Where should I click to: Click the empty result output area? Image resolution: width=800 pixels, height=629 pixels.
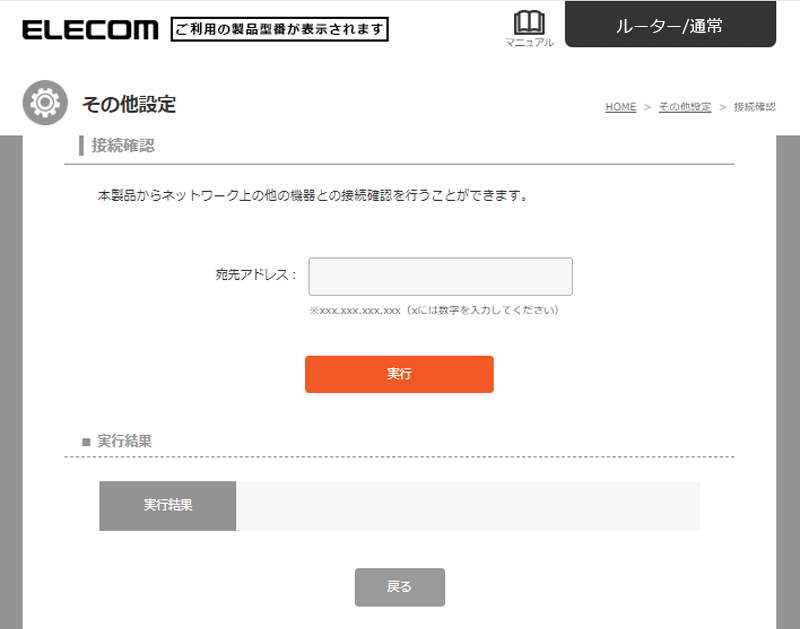point(467,505)
